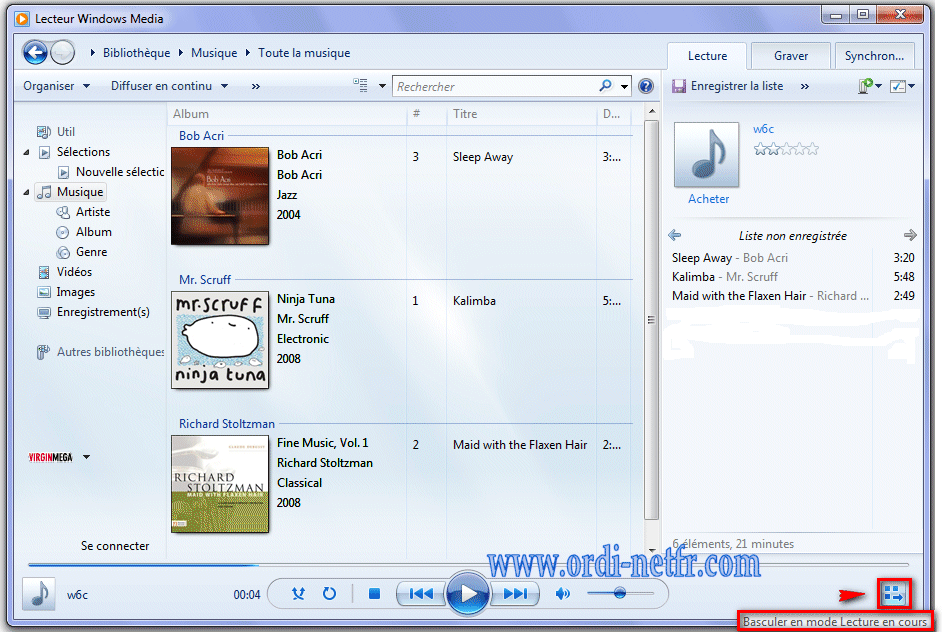Viewport: 942px width, 632px height.
Task: Click the search magnifier icon
Action: pyautogui.click(x=606, y=86)
